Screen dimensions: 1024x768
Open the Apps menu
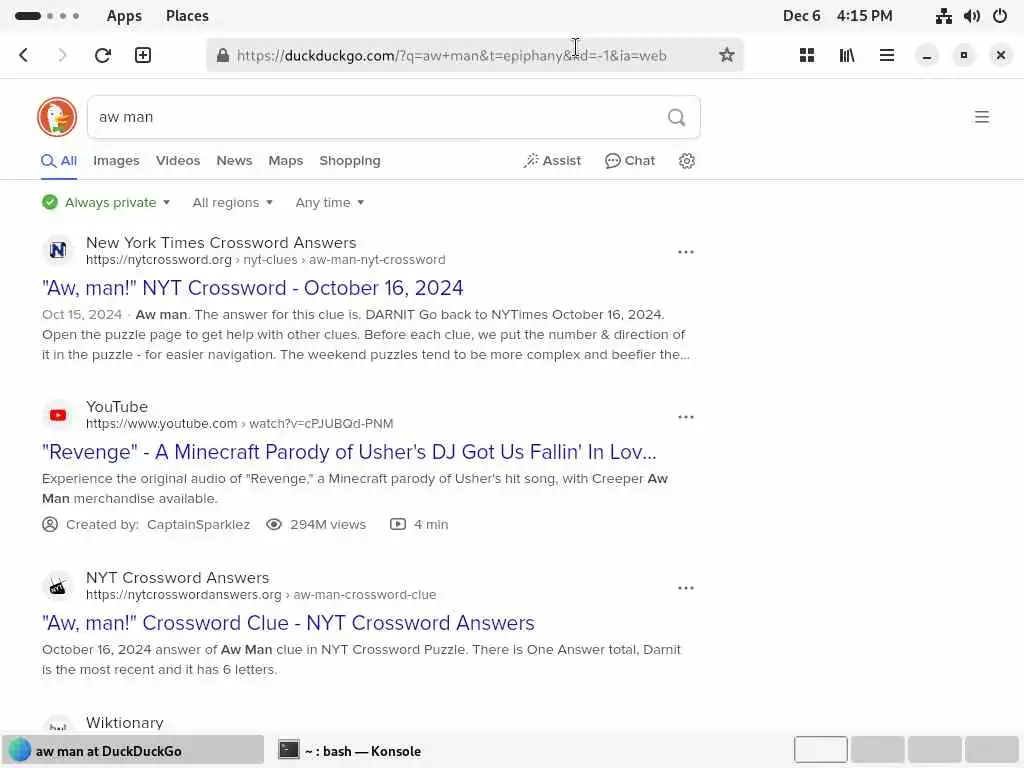[124, 16]
